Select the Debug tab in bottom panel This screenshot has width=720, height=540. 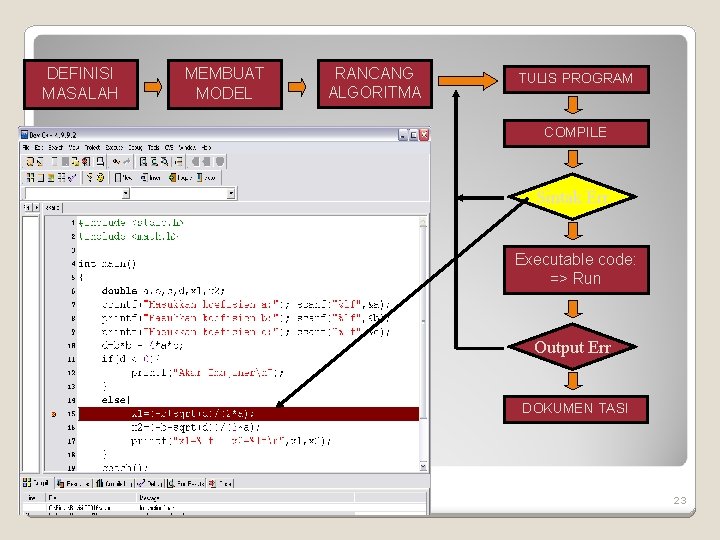150,483
